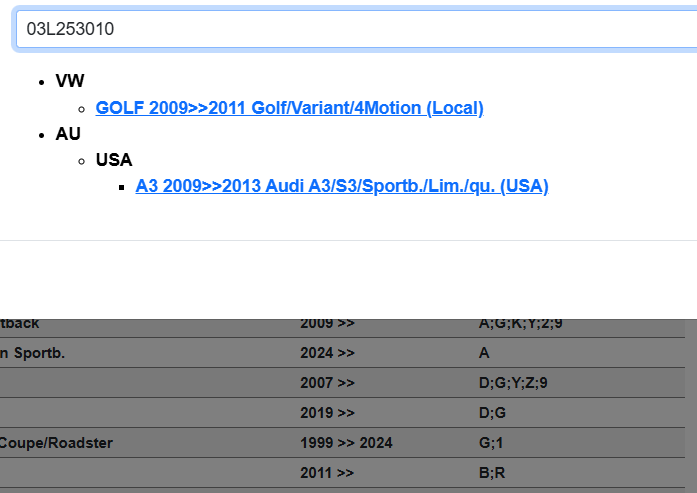Click the 2019 >> year cell
The width and height of the screenshot is (697, 493).
(x=327, y=413)
